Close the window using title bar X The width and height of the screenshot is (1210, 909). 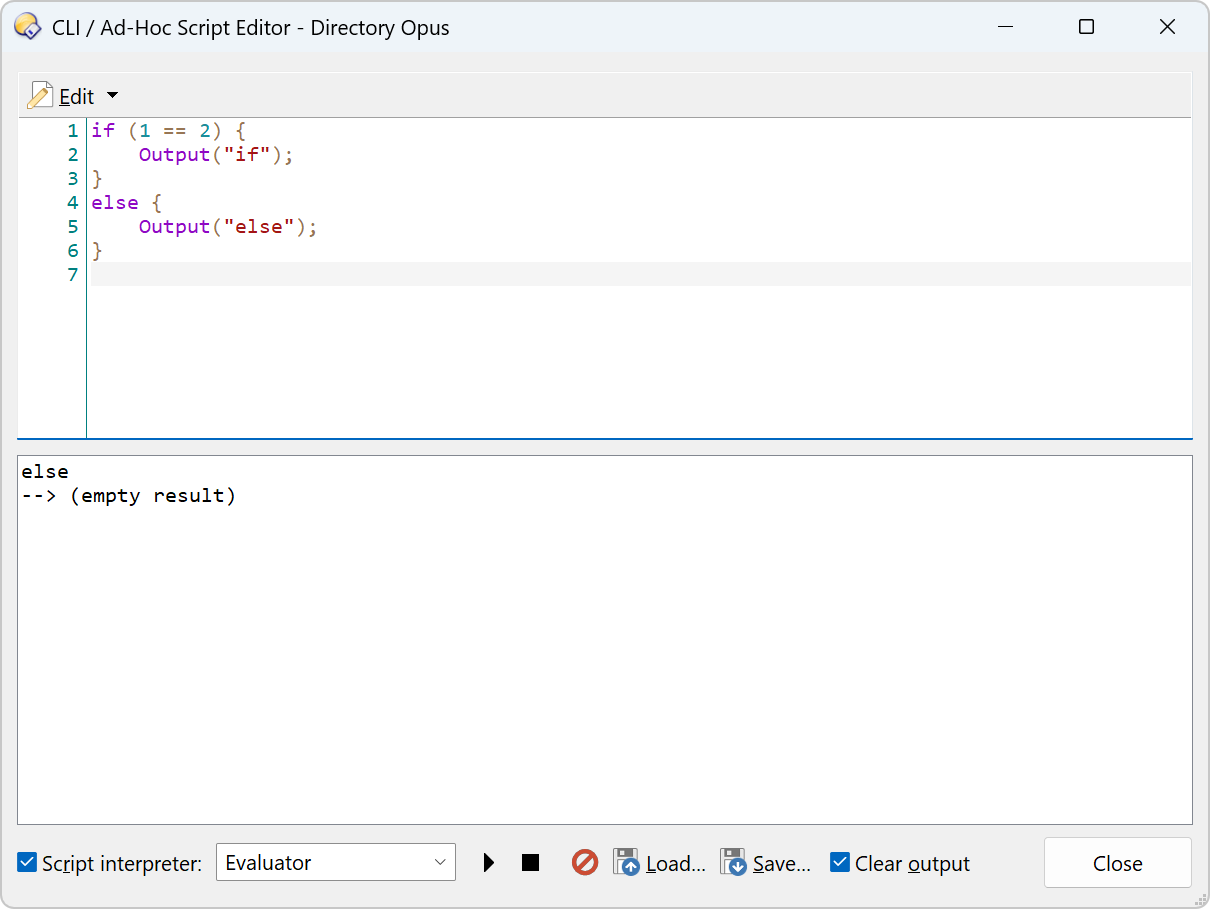(x=1167, y=27)
